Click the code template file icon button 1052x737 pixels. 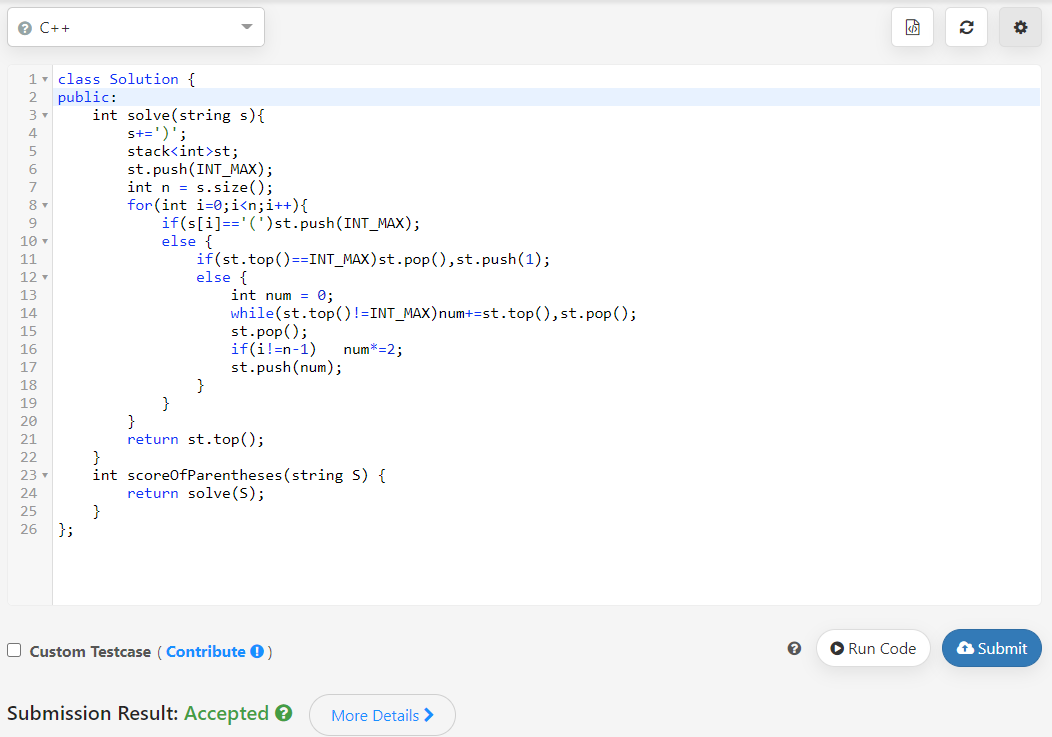(x=912, y=28)
